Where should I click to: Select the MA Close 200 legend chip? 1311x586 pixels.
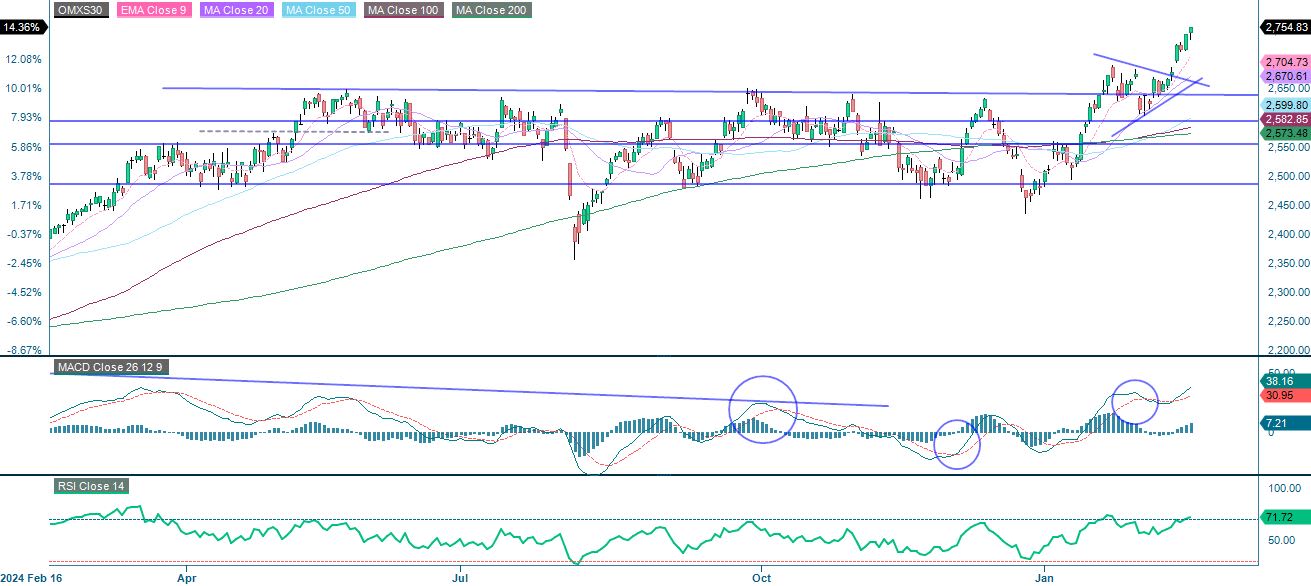pyautogui.click(x=490, y=11)
